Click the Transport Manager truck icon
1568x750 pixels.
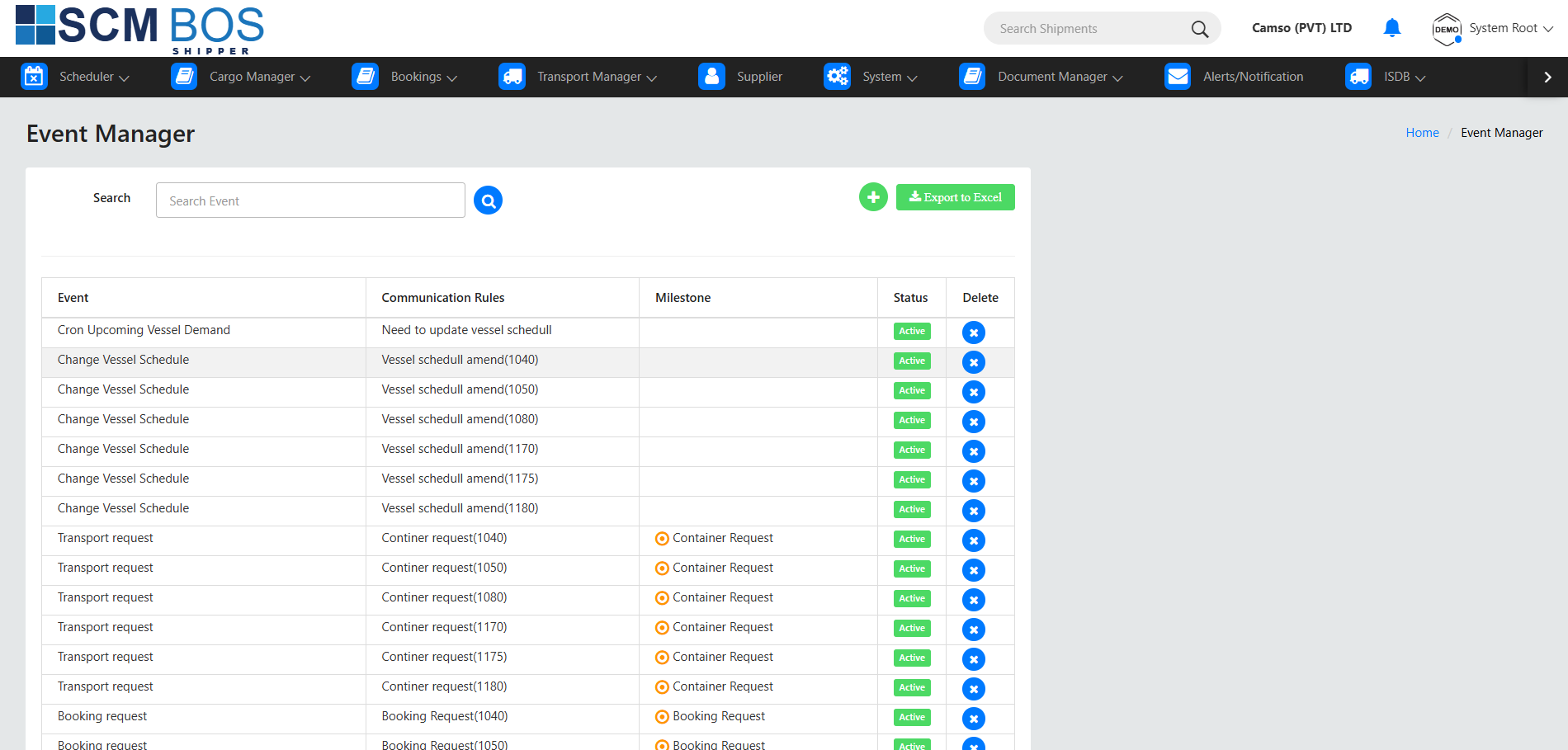[x=512, y=77]
